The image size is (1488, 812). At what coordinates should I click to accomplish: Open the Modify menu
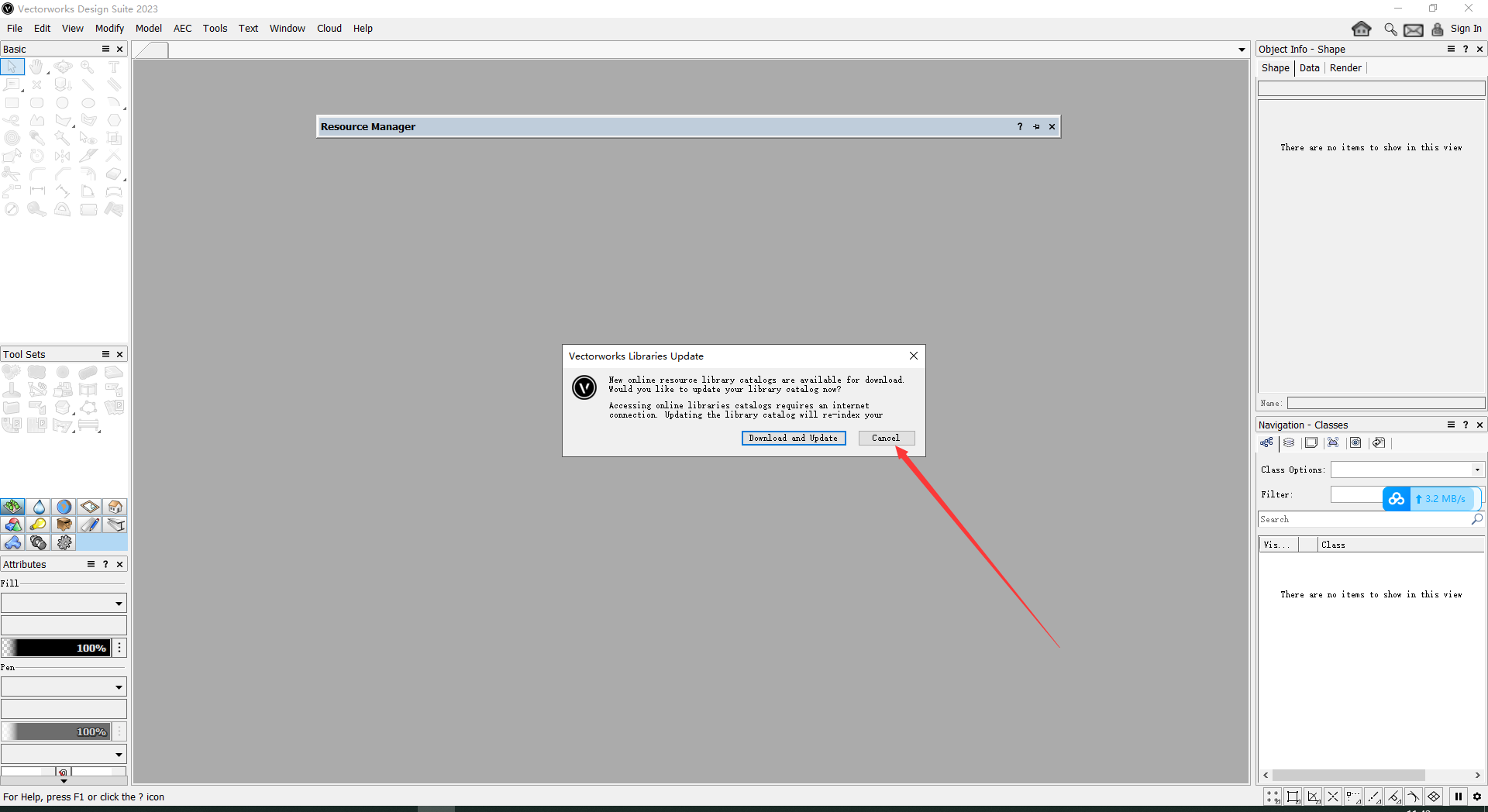109,29
